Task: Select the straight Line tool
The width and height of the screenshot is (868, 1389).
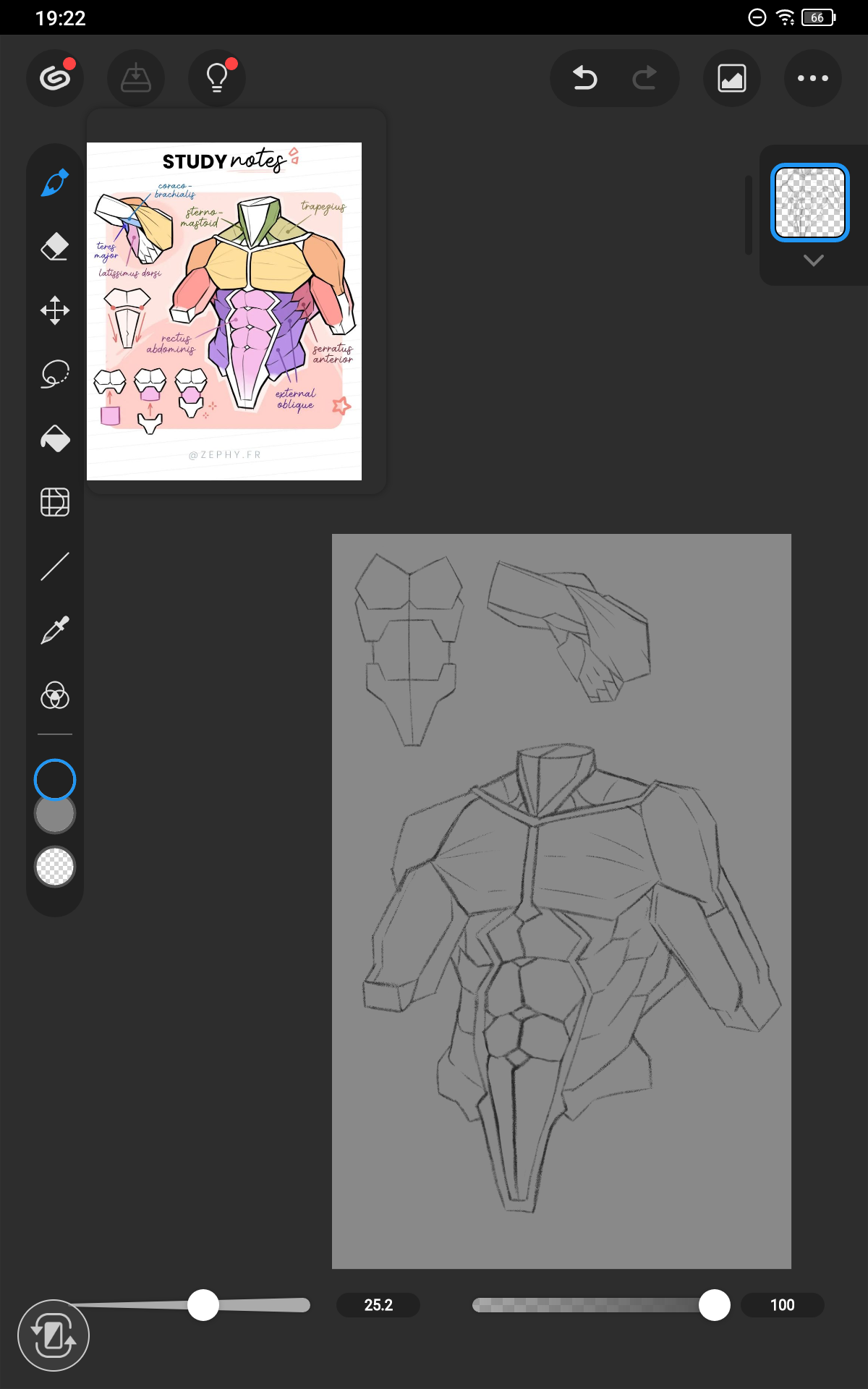Action: [x=55, y=566]
